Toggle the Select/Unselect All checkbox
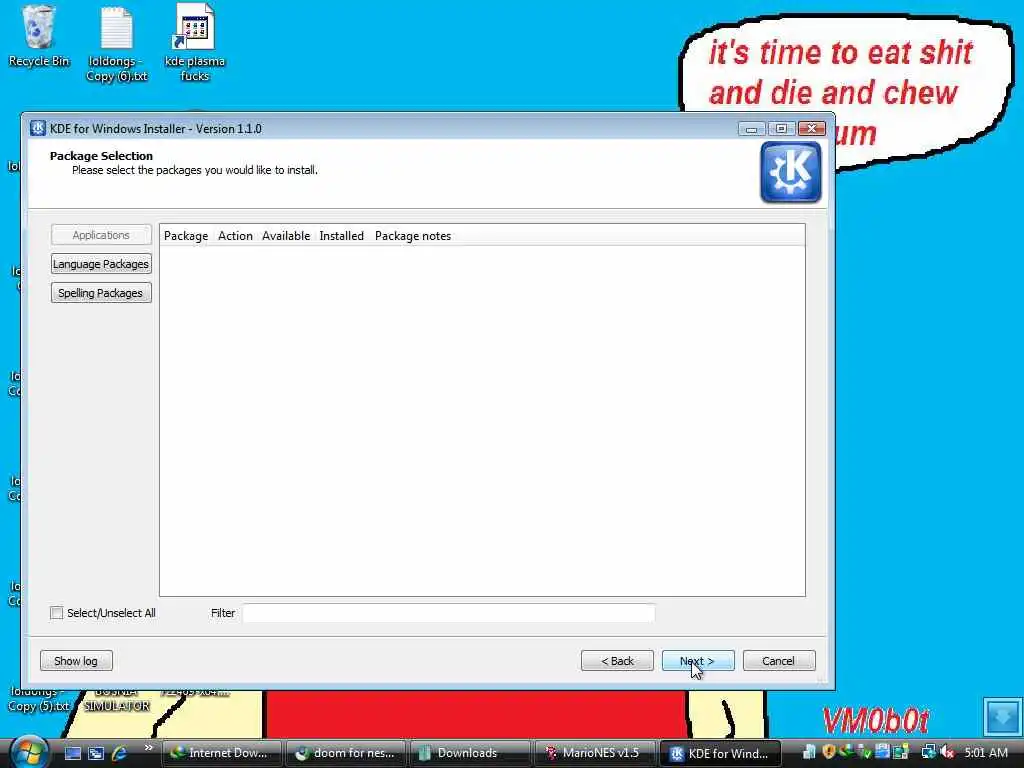The height and width of the screenshot is (768, 1024). (57, 613)
